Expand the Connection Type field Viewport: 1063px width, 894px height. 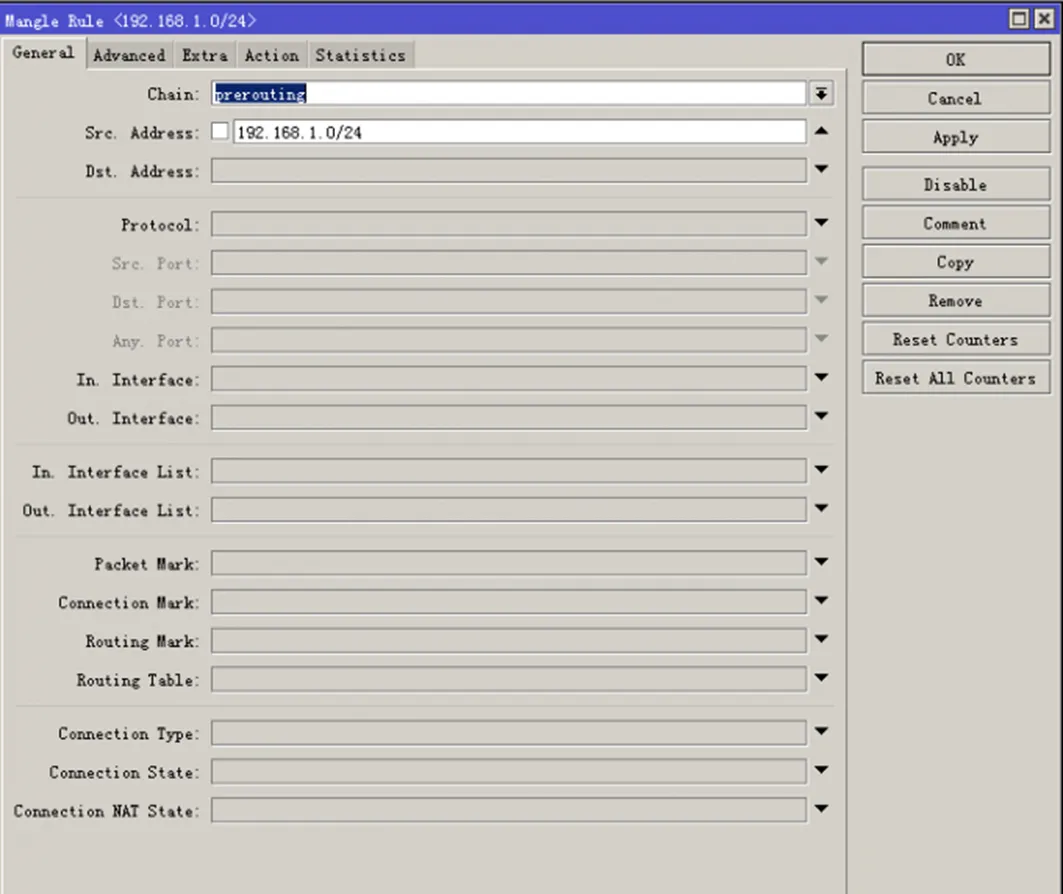click(x=821, y=731)
